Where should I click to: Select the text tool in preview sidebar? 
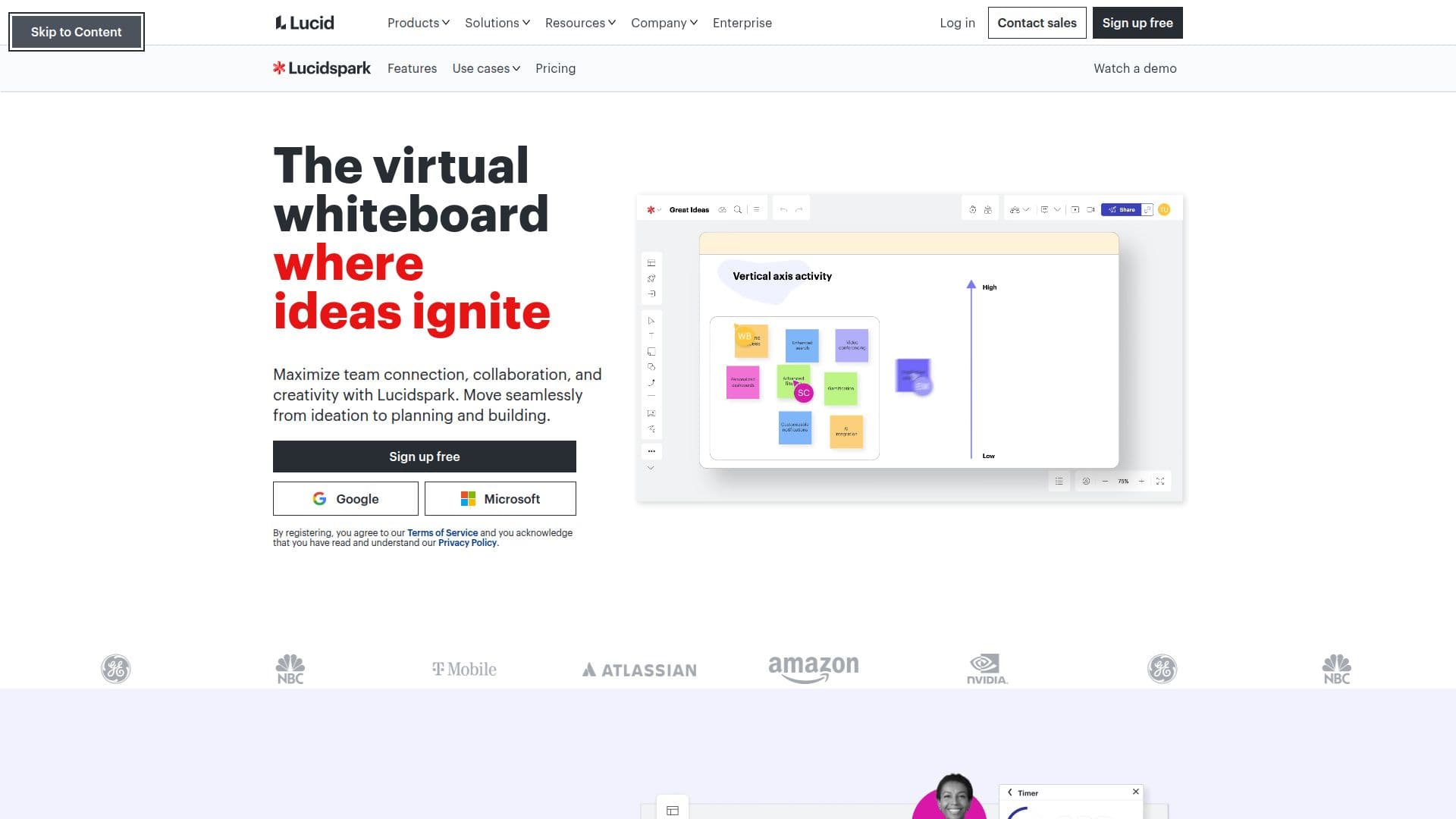tap(651, 335)
